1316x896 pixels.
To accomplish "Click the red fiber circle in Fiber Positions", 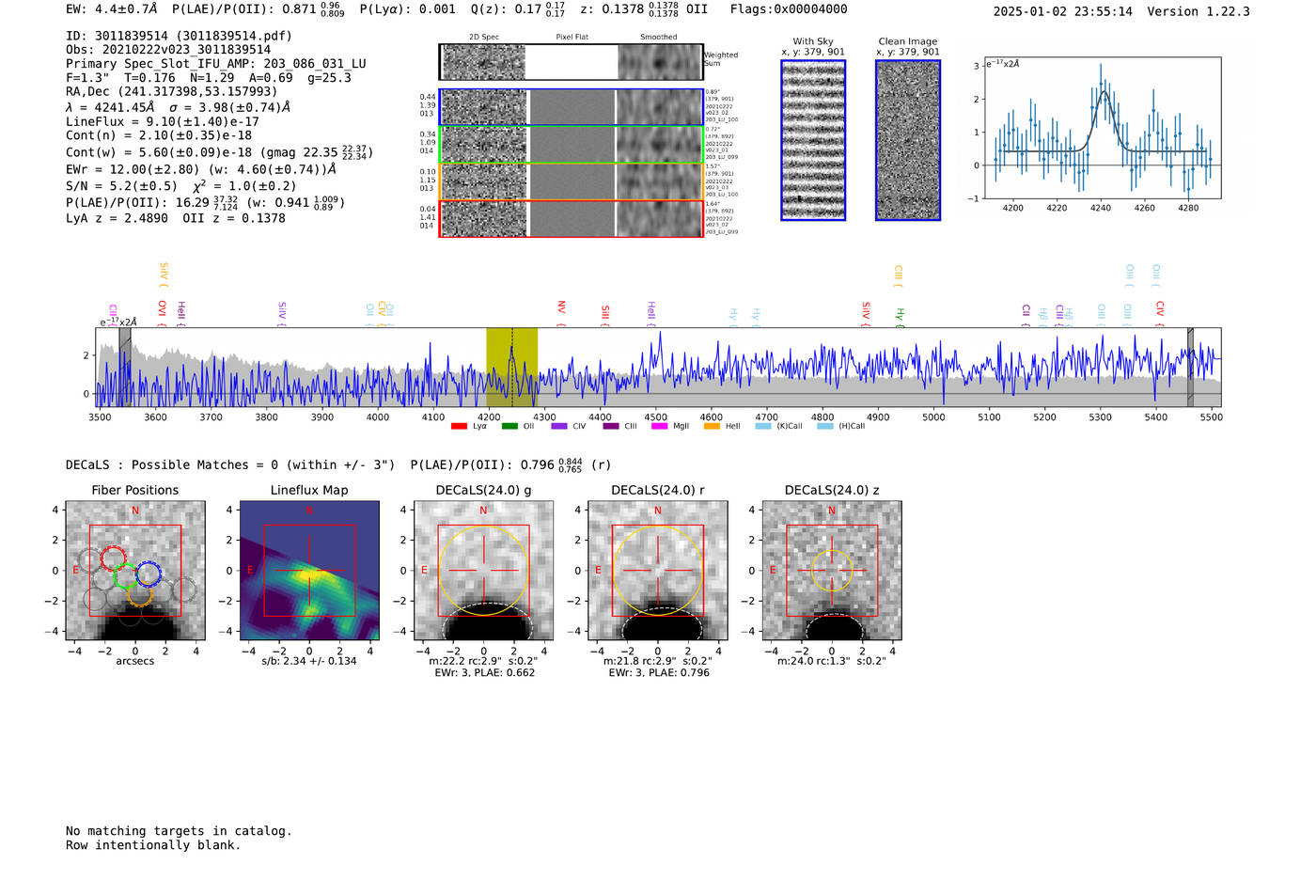I will [x=113, y=557].
